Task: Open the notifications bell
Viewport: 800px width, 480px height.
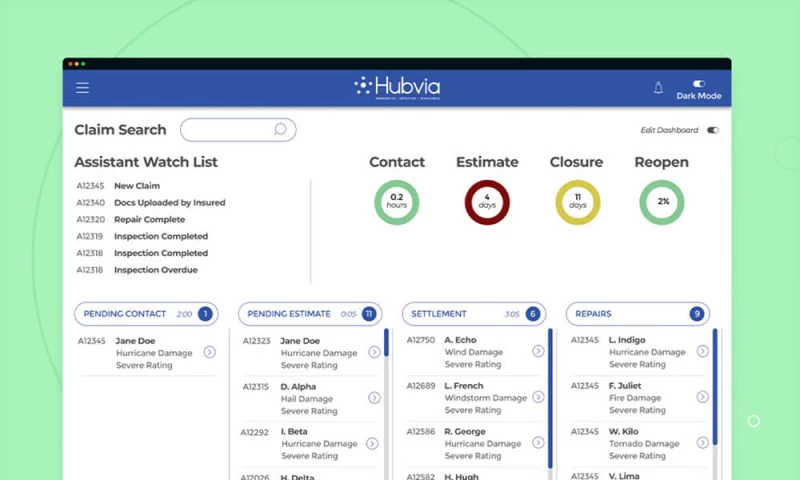Action: (658, 88)
